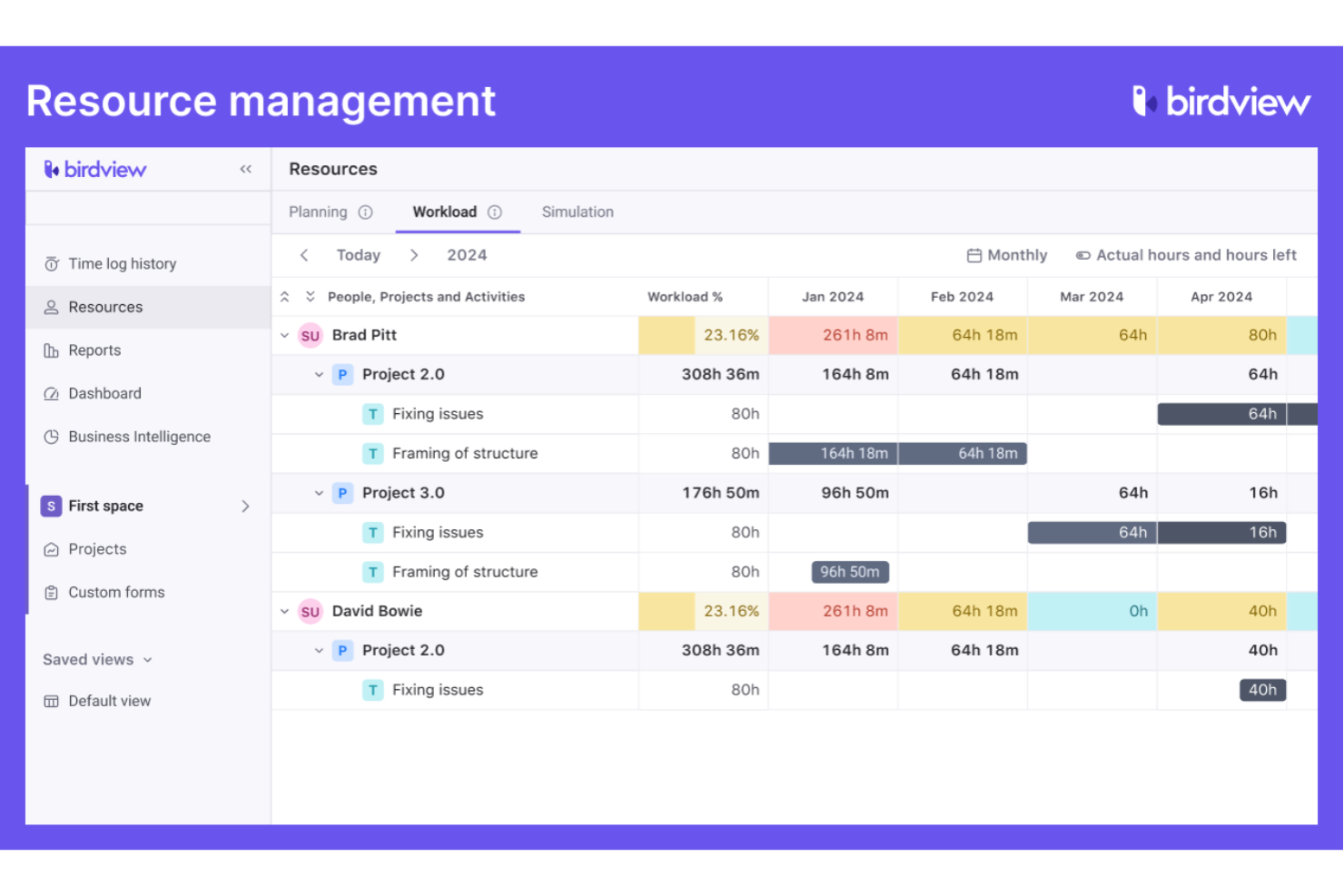Click the Today button
Screen dimensions: 1344x896
(x=358, y=256)
